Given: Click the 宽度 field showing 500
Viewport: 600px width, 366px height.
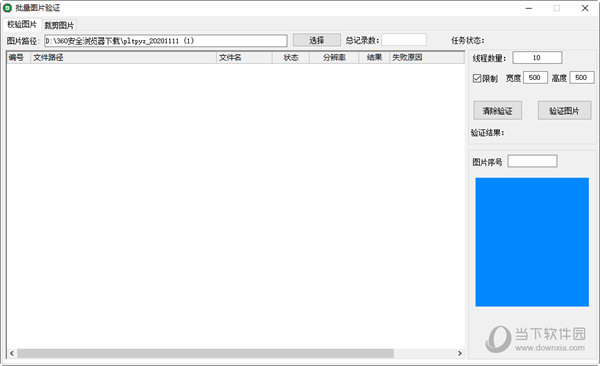Looking at the screenshot, I should click(x=535, y=77).
